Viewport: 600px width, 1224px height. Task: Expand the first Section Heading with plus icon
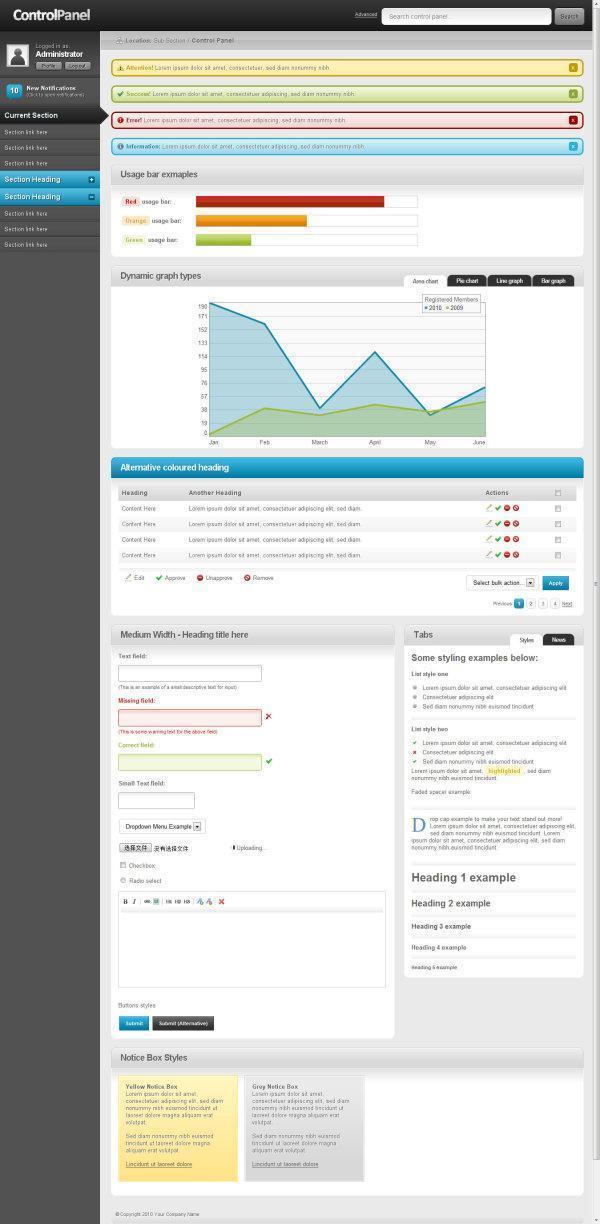pos(92,180)
